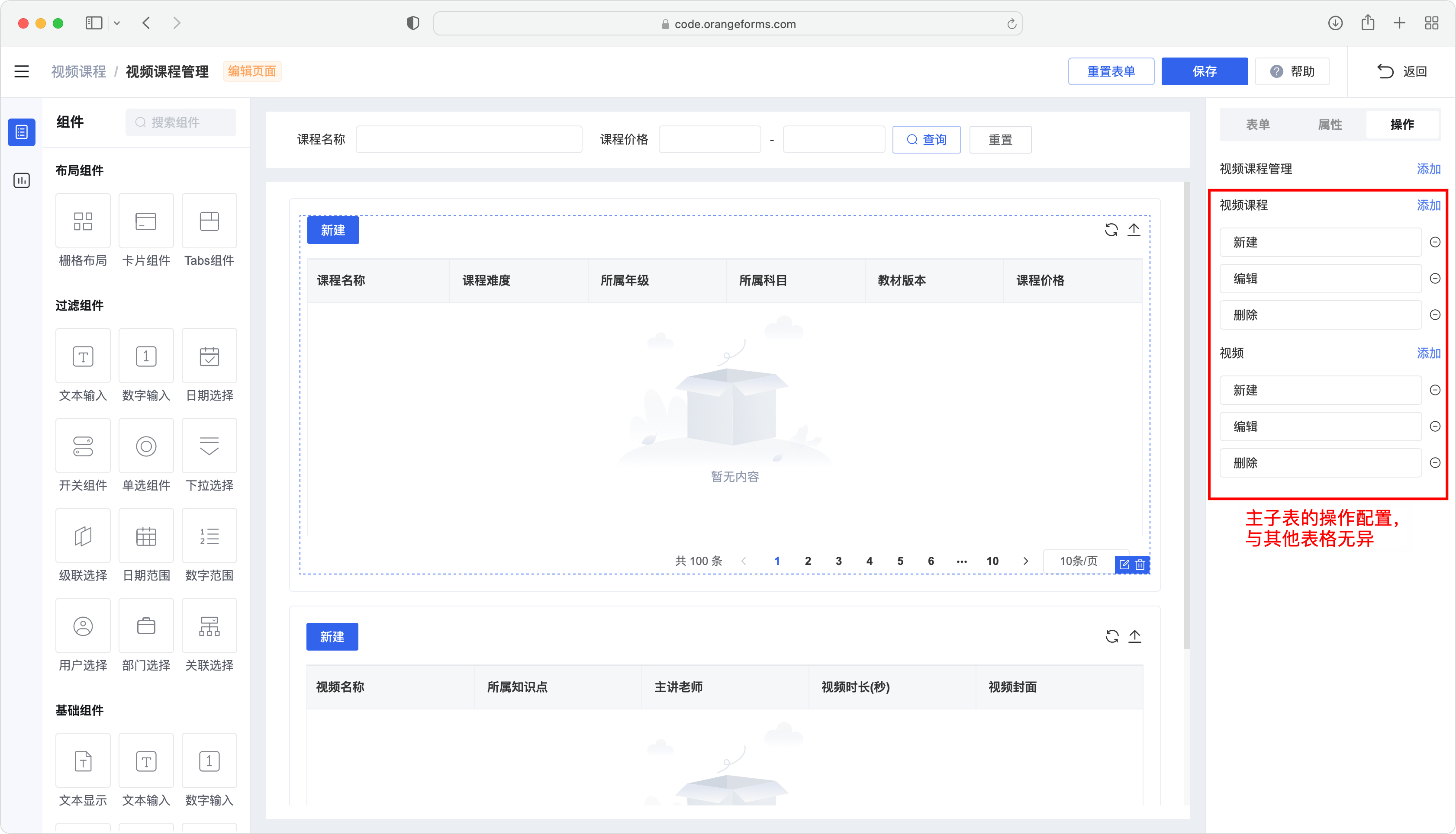Remove 编辑 operation under 视频
Image resolution: width=1456 pixels, height=834 pixels.
(x=1435, y=426)
